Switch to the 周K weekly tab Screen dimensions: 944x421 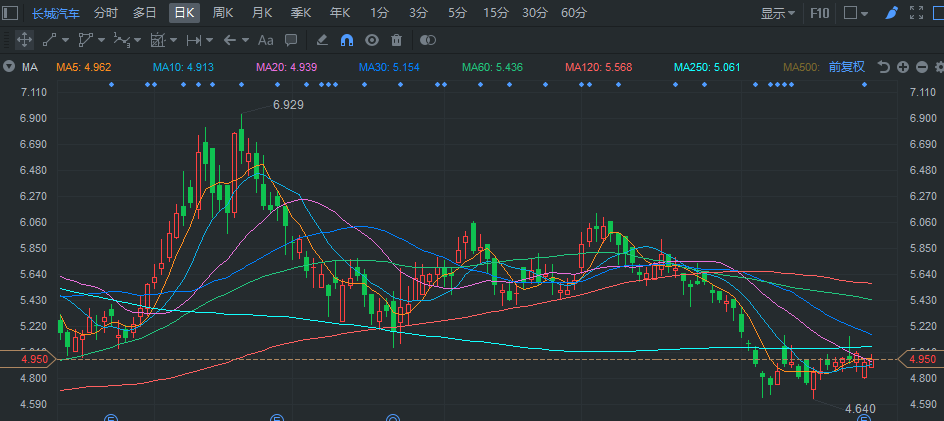pos(223,13)
